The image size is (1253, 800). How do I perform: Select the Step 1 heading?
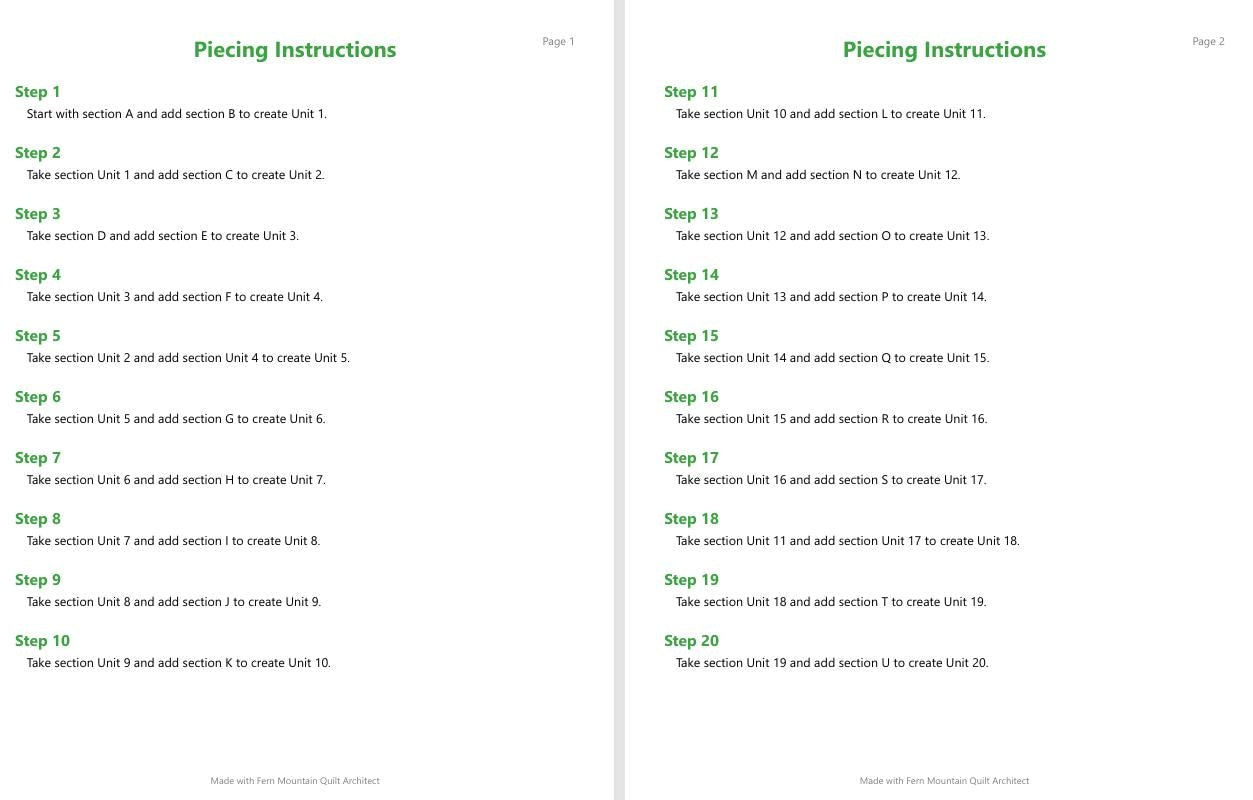pyautogui.click(x=38, y=92)
